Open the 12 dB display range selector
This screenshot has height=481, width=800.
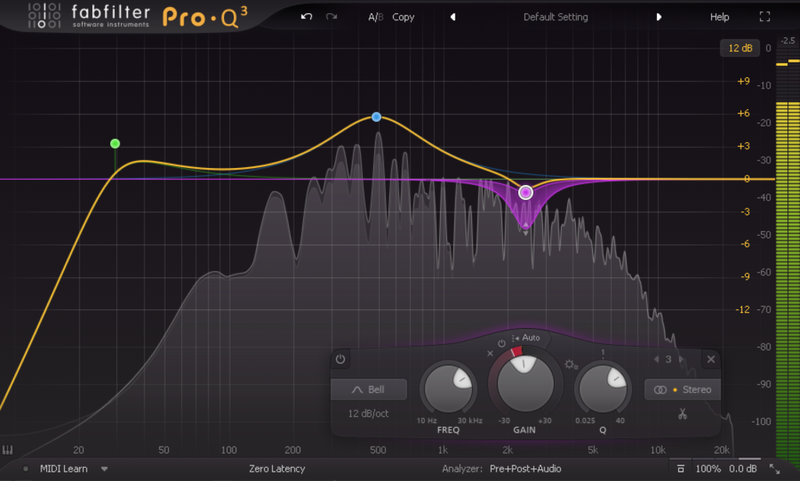click(740, 48)
